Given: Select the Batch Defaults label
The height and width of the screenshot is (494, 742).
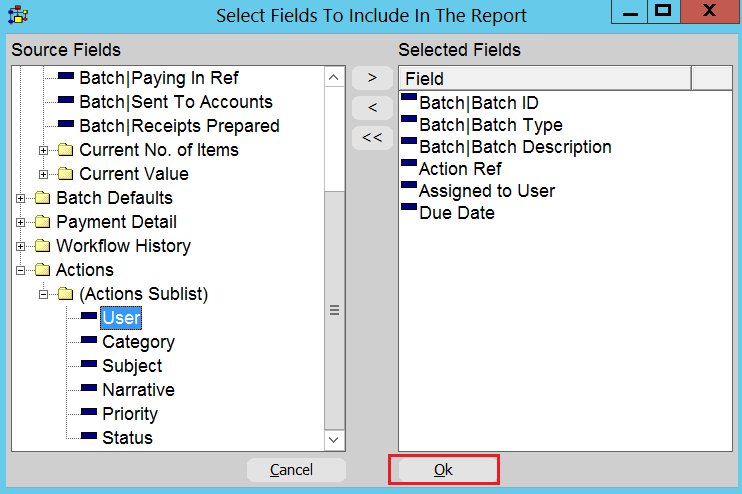Looking at the screenshot, I should 115,198.
